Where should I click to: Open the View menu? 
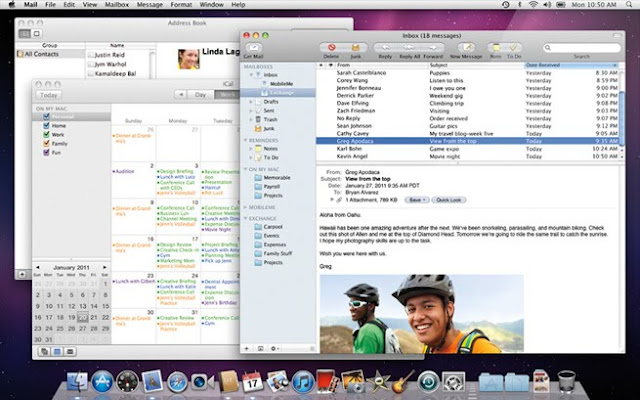tap(90, 4)
